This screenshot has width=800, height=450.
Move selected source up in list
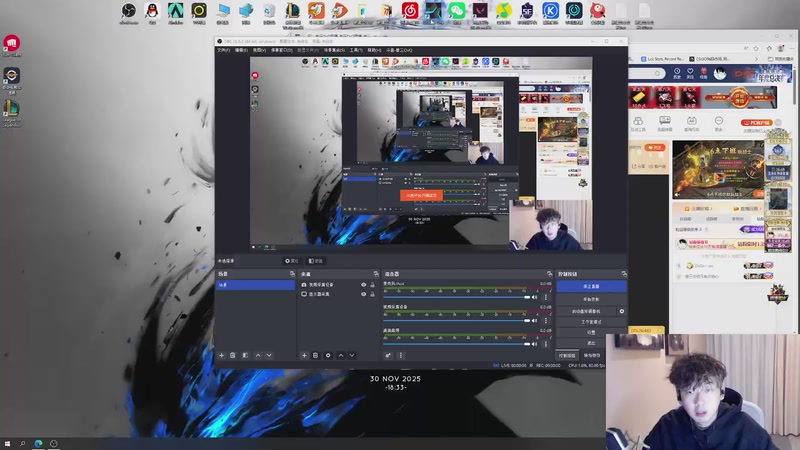pyautogui.click(x=341, y=355)
